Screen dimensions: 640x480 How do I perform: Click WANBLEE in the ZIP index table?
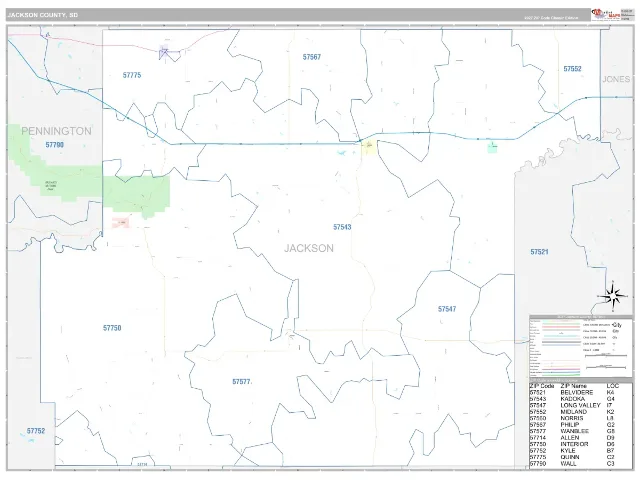point(575,431)
